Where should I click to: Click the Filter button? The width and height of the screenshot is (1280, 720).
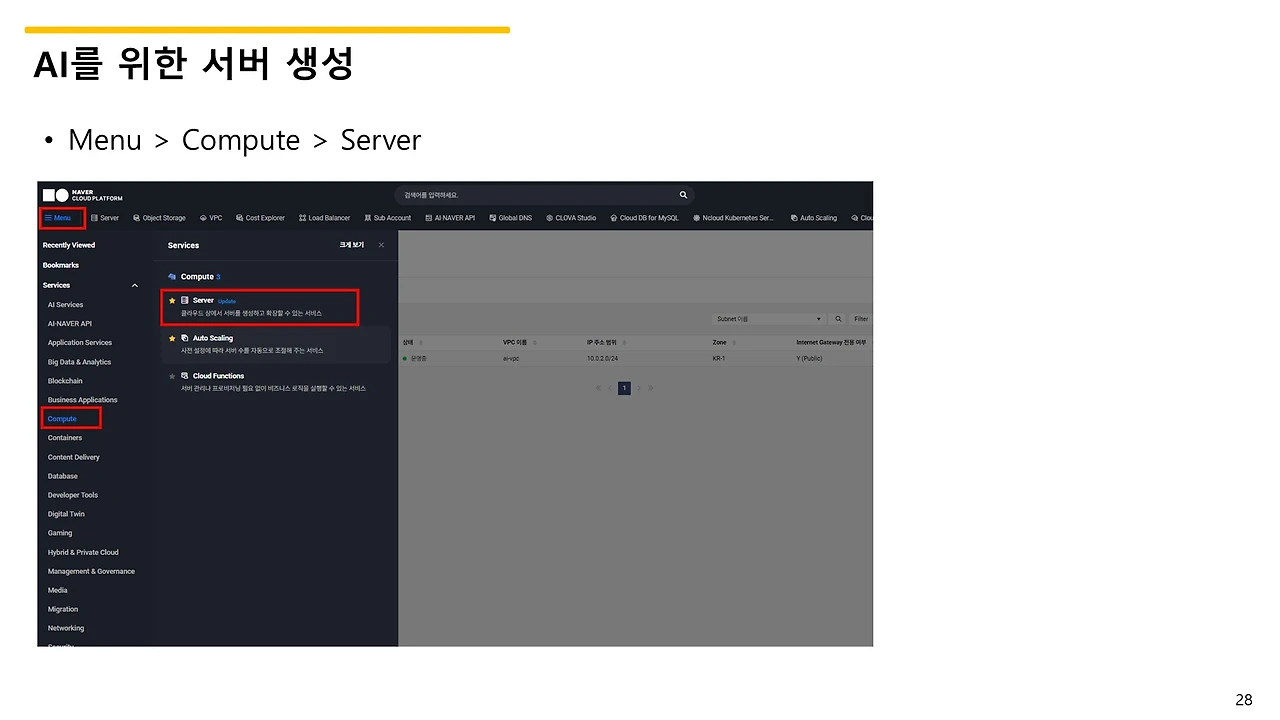coord(861,319)
